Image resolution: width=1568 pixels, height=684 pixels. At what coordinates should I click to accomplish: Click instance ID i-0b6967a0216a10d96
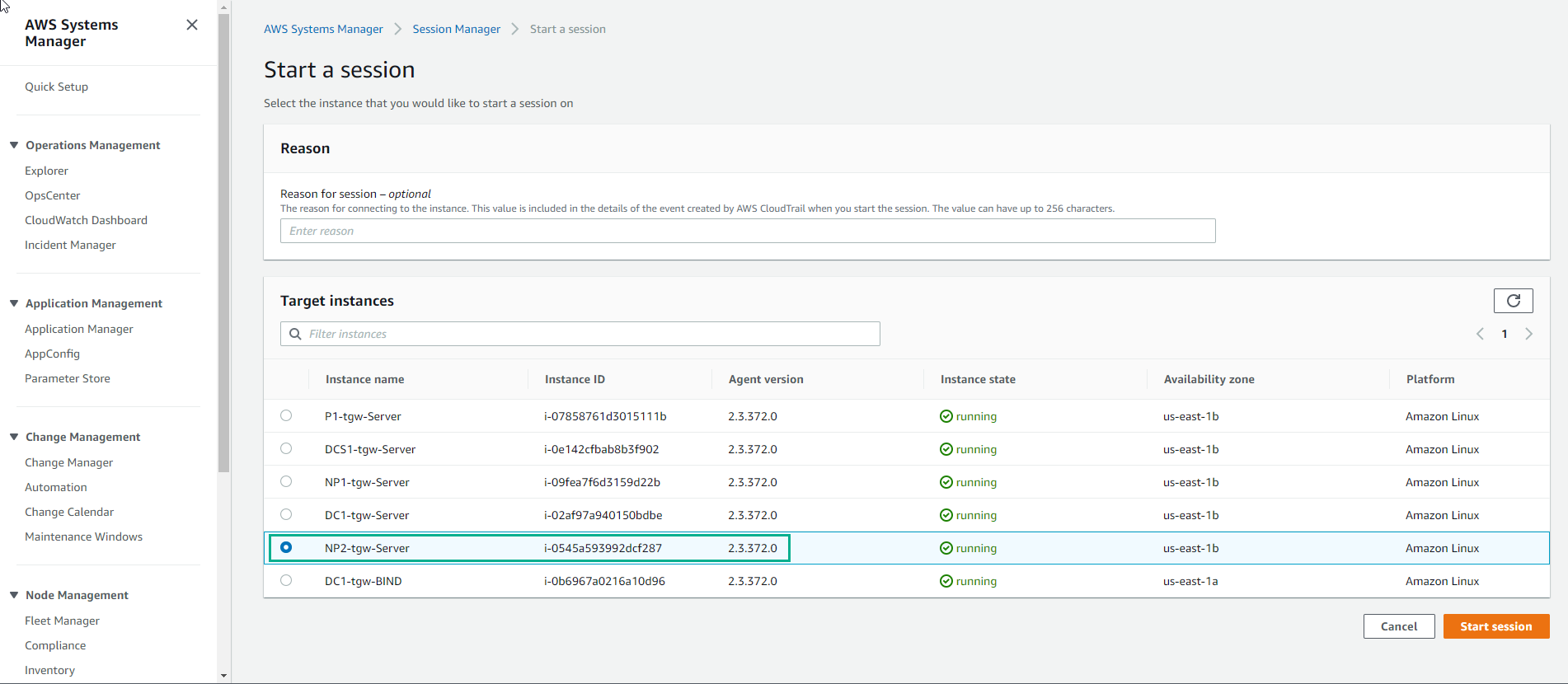(x=604, y=581)
